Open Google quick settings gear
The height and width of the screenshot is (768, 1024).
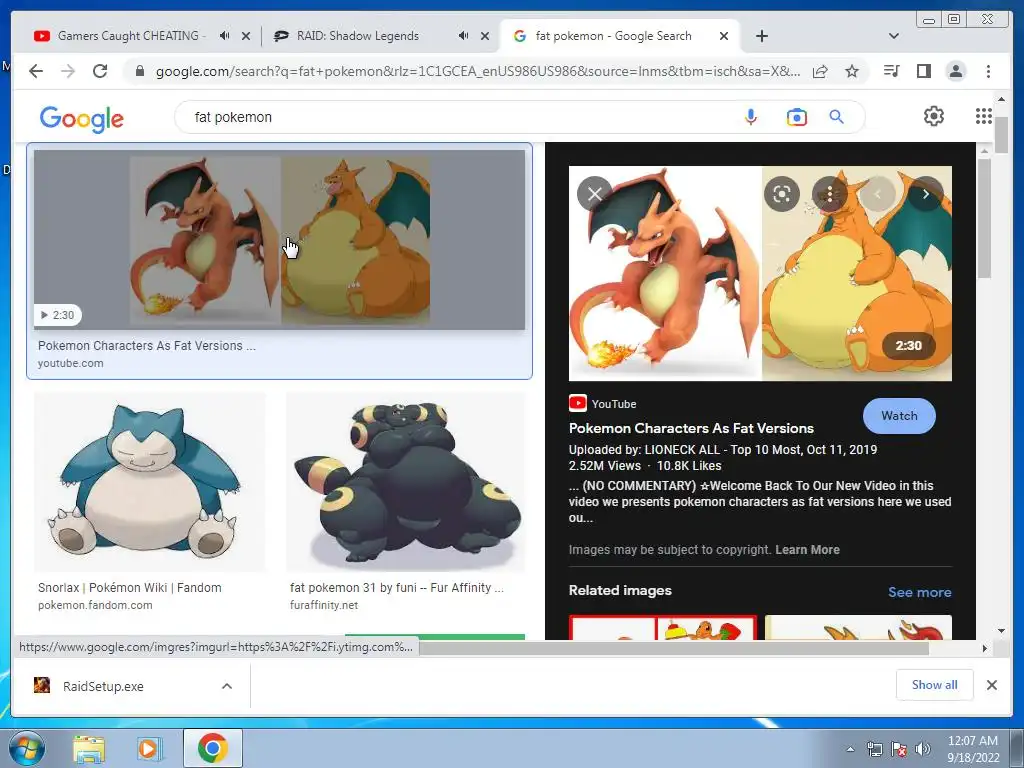point(934,116)
